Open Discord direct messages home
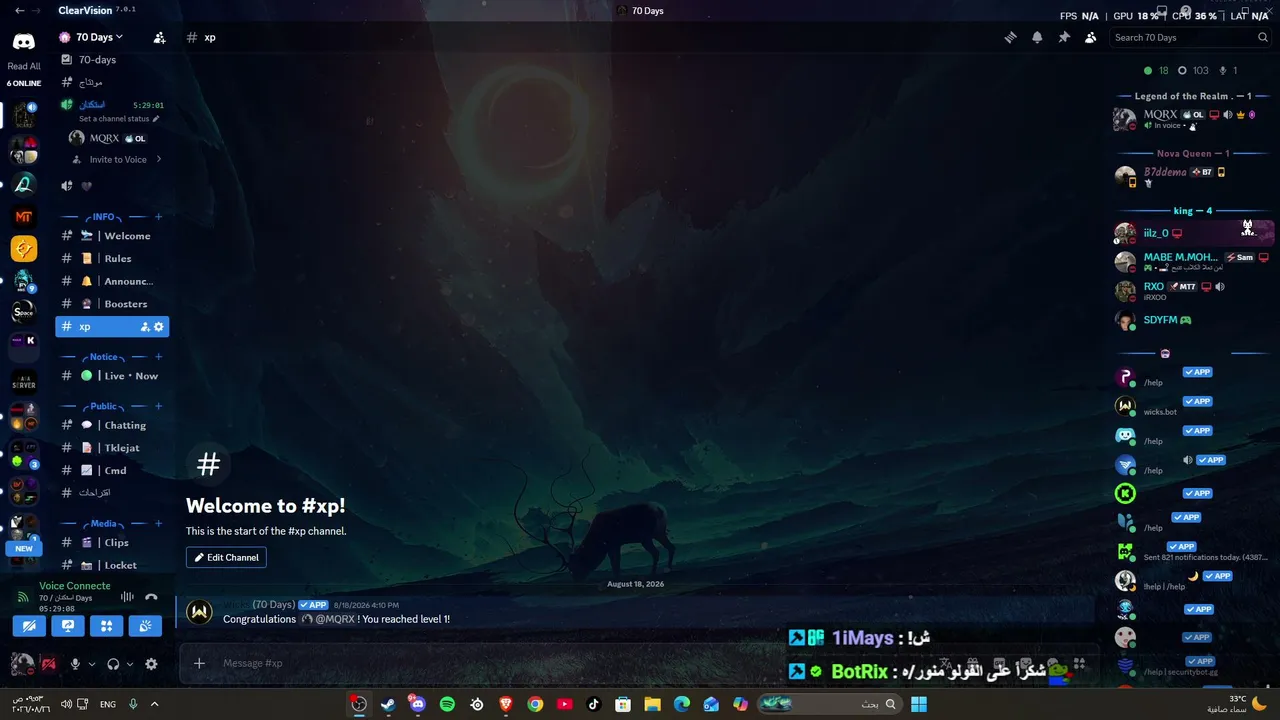The width and height of the screenshot is (1280, 720). tap(23, 42)
